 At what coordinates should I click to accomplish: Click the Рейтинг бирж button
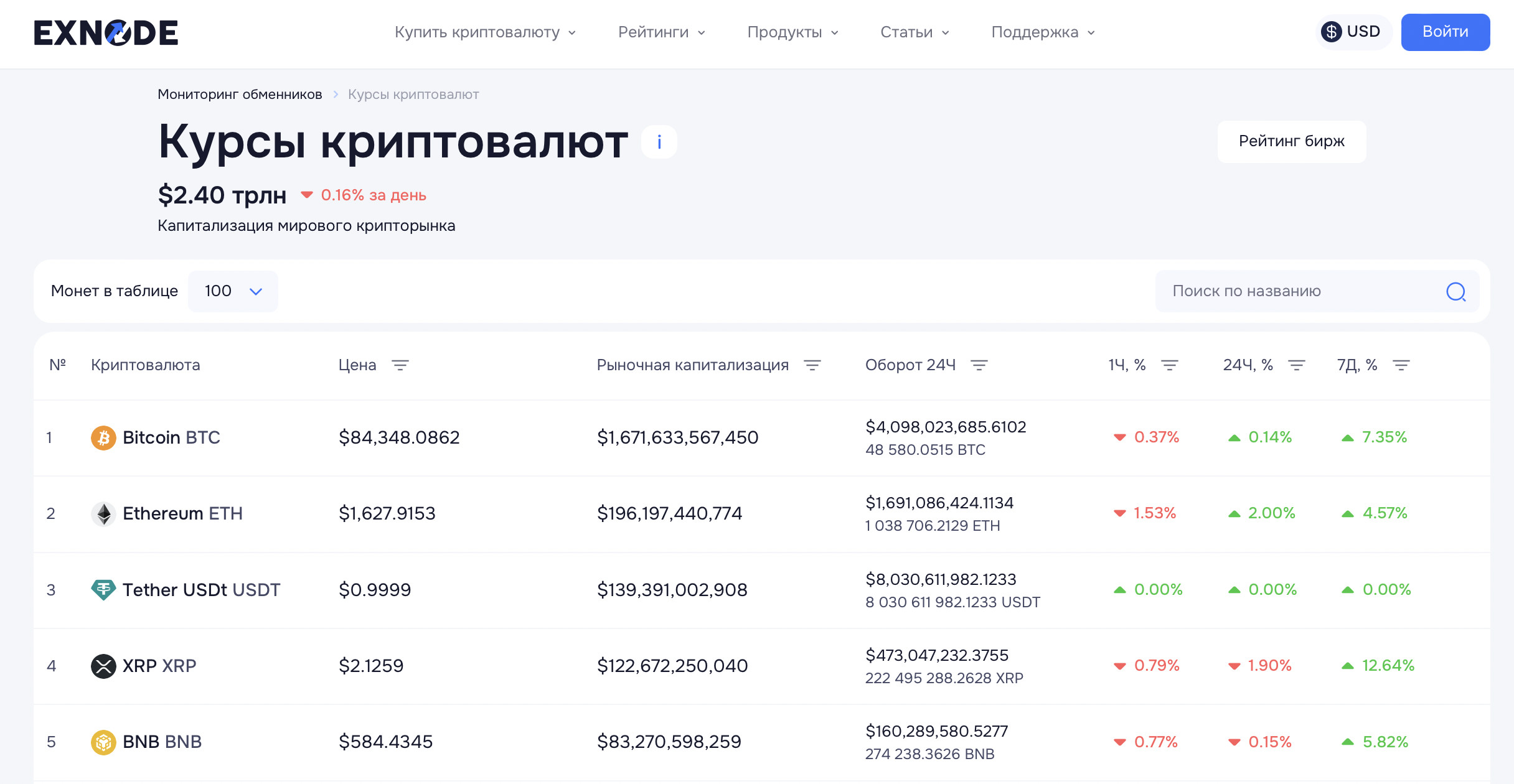(x=1291, y=141)
